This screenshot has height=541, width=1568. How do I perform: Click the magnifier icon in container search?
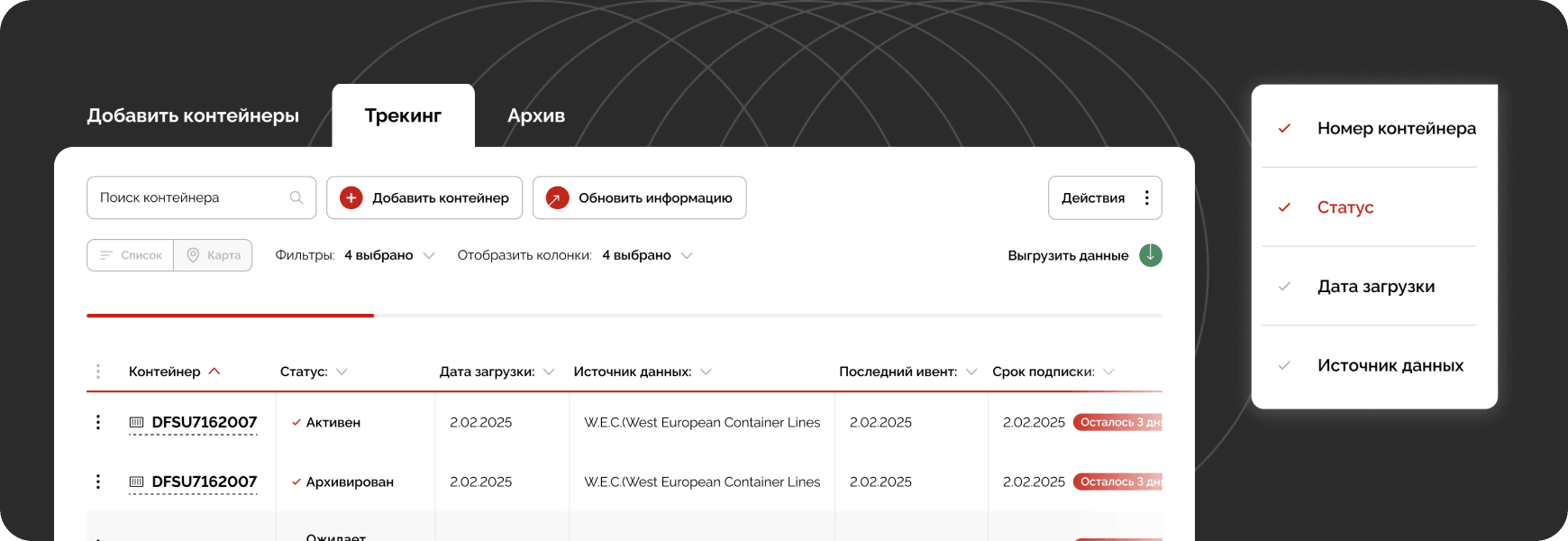click(296, 197)
